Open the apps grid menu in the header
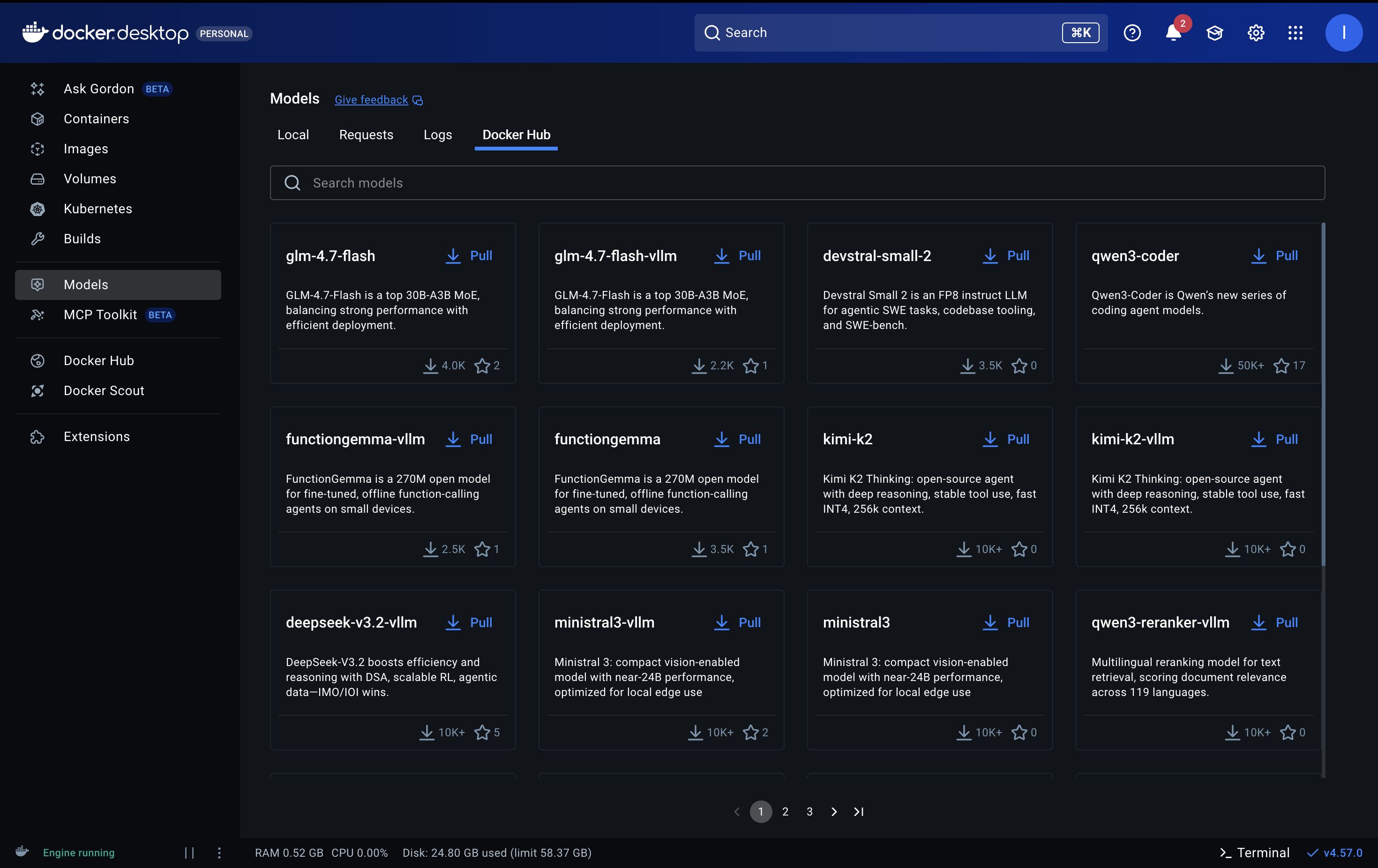The height and width of the screenshot is (868, 1378). click(x=1296, y=33)
